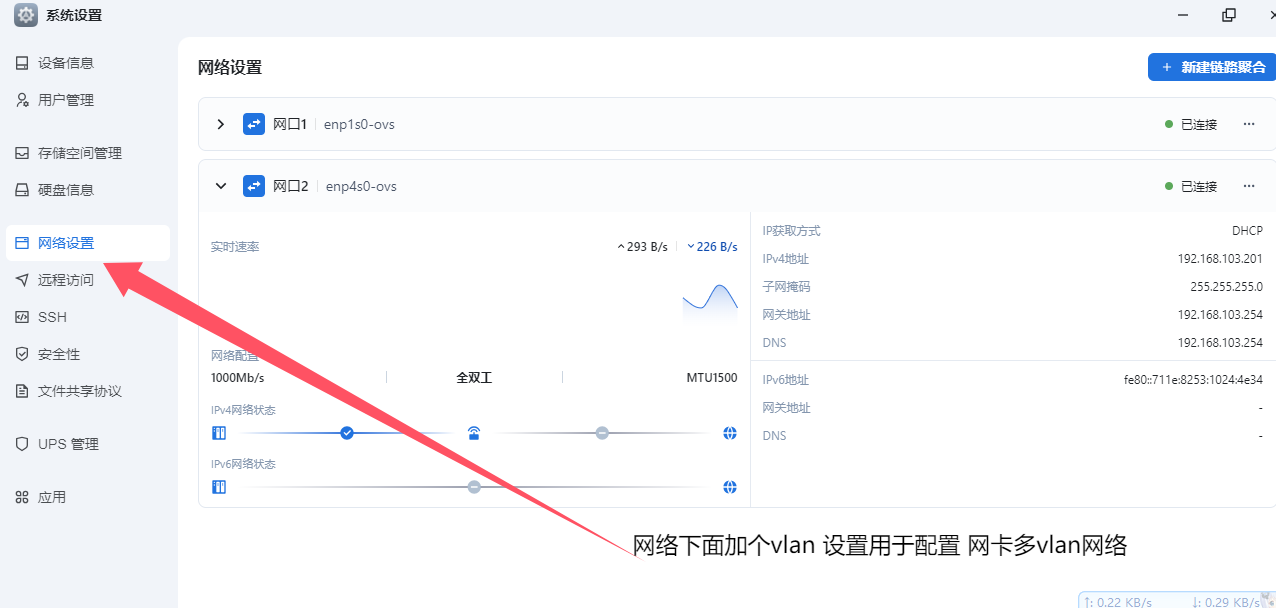
Task: Click the blue network icon of 网口2
Action: [254, 186]
